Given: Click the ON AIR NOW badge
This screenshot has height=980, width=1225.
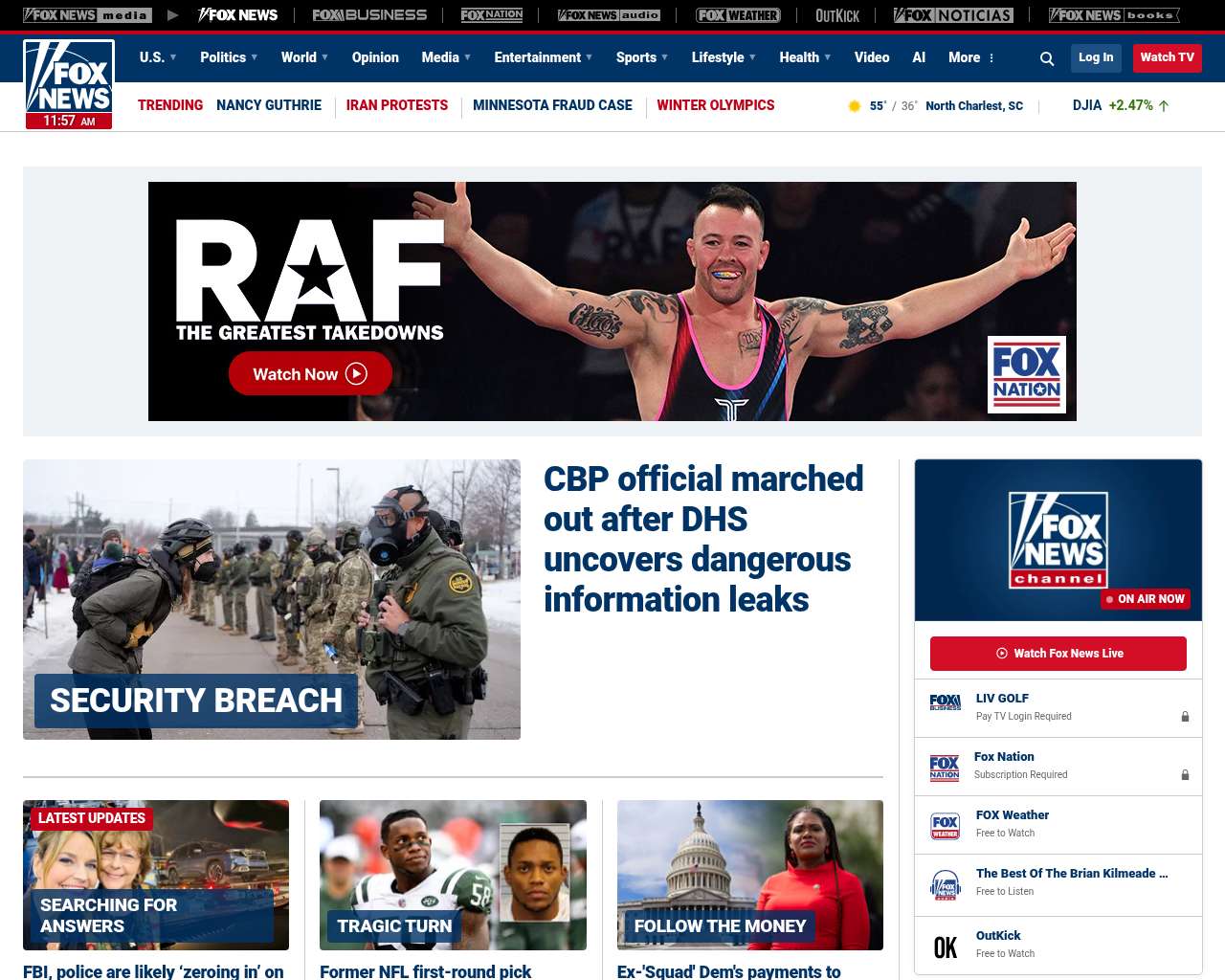Looking at the screenshot, I should pyautogui.click(x=1146, y=599).
